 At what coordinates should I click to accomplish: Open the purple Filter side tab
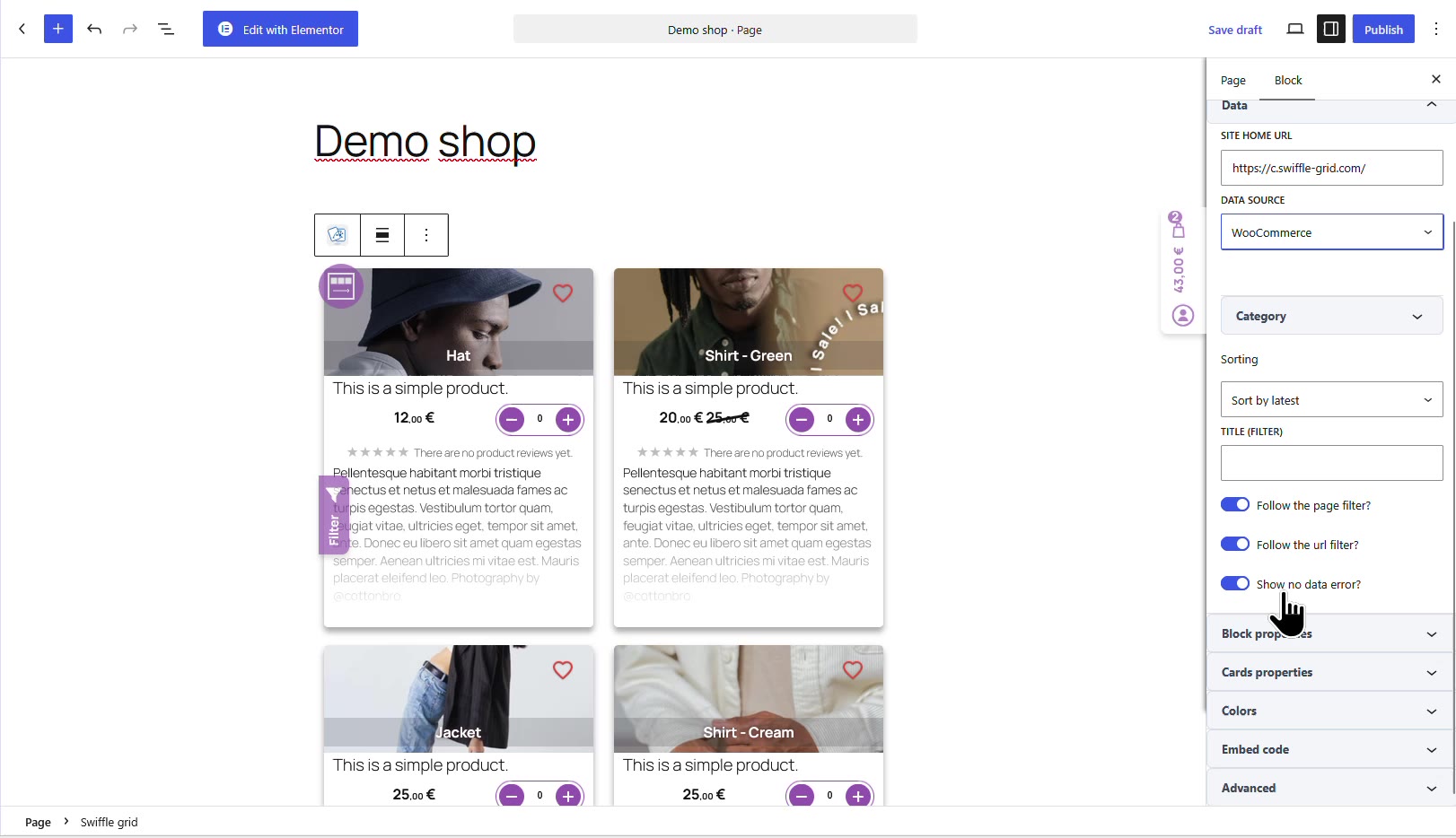point(334,515)
